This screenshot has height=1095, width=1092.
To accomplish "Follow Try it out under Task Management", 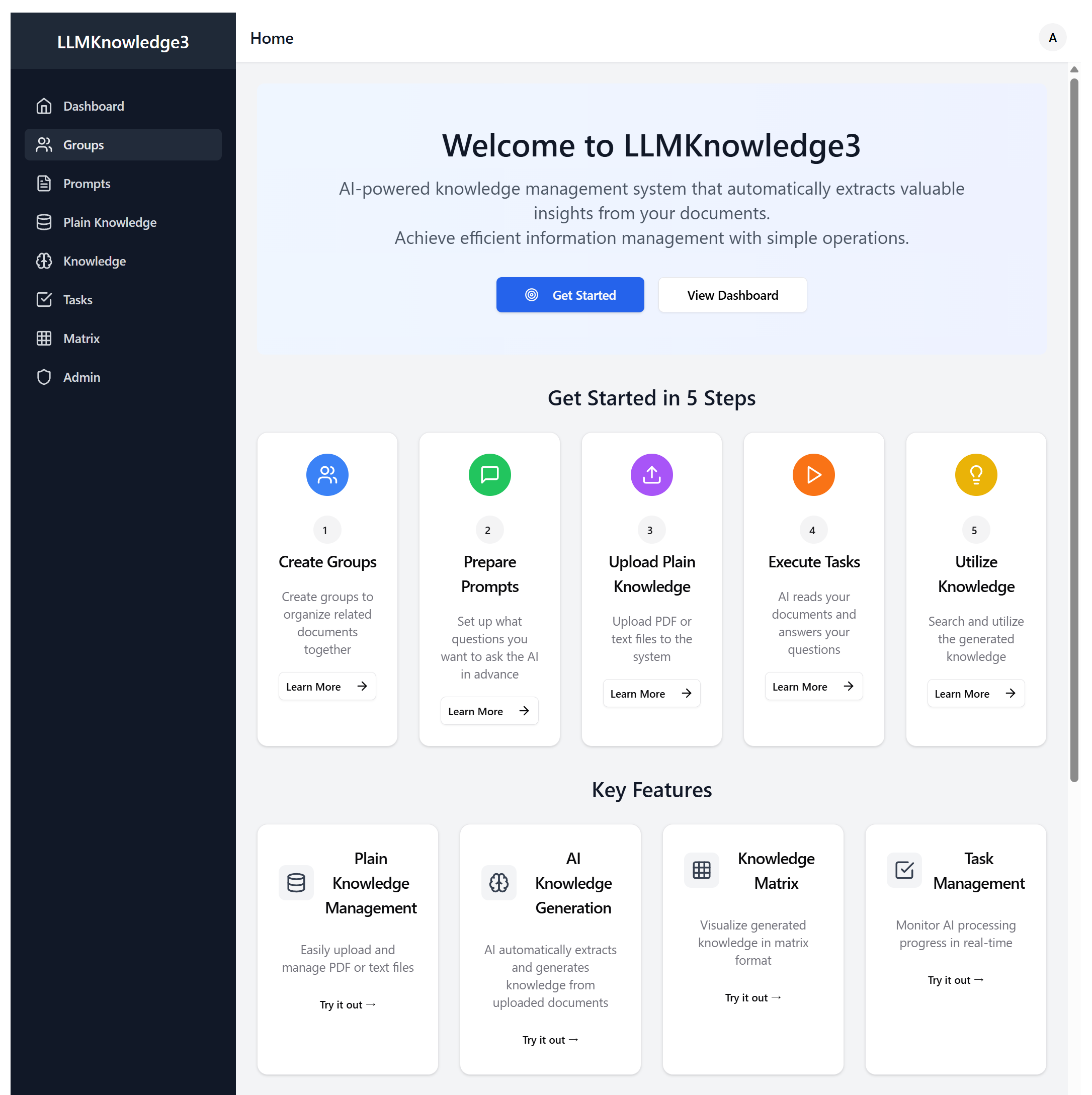I will point(955,979).
